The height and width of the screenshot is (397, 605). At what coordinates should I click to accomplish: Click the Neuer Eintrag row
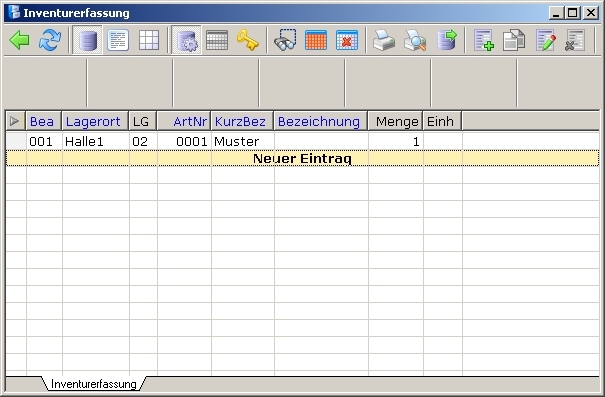(302, 158)
